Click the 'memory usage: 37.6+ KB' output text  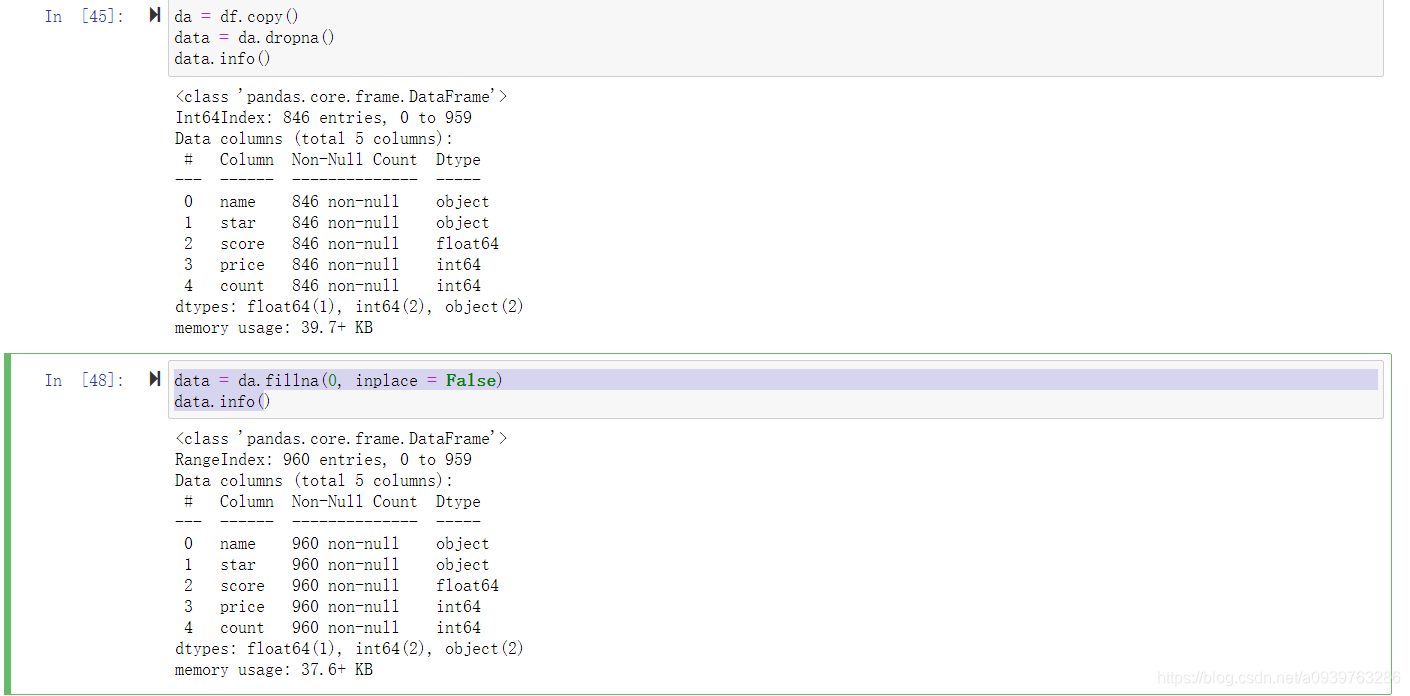tap(273, 670)
